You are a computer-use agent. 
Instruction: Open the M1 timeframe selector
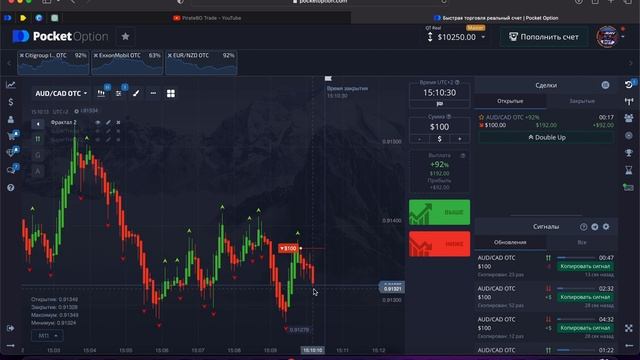48,336
